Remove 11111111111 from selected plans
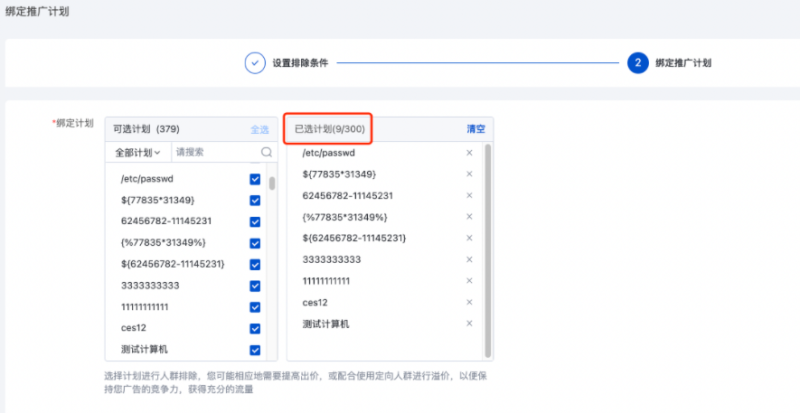The height and width of the screenshot is (413, 800). click(x=469, y=281)
